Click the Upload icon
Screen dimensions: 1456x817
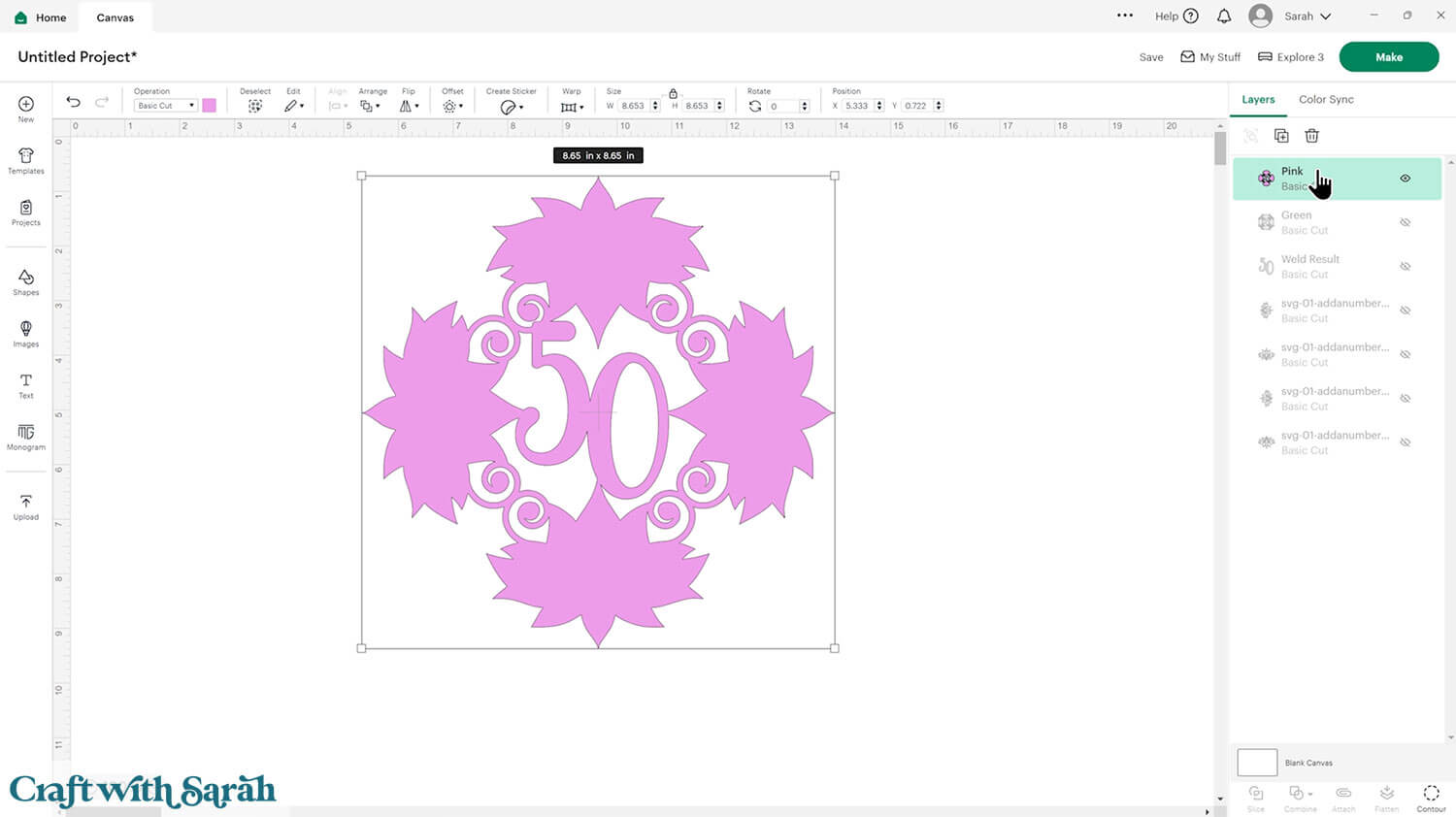[x=26, y=507]
